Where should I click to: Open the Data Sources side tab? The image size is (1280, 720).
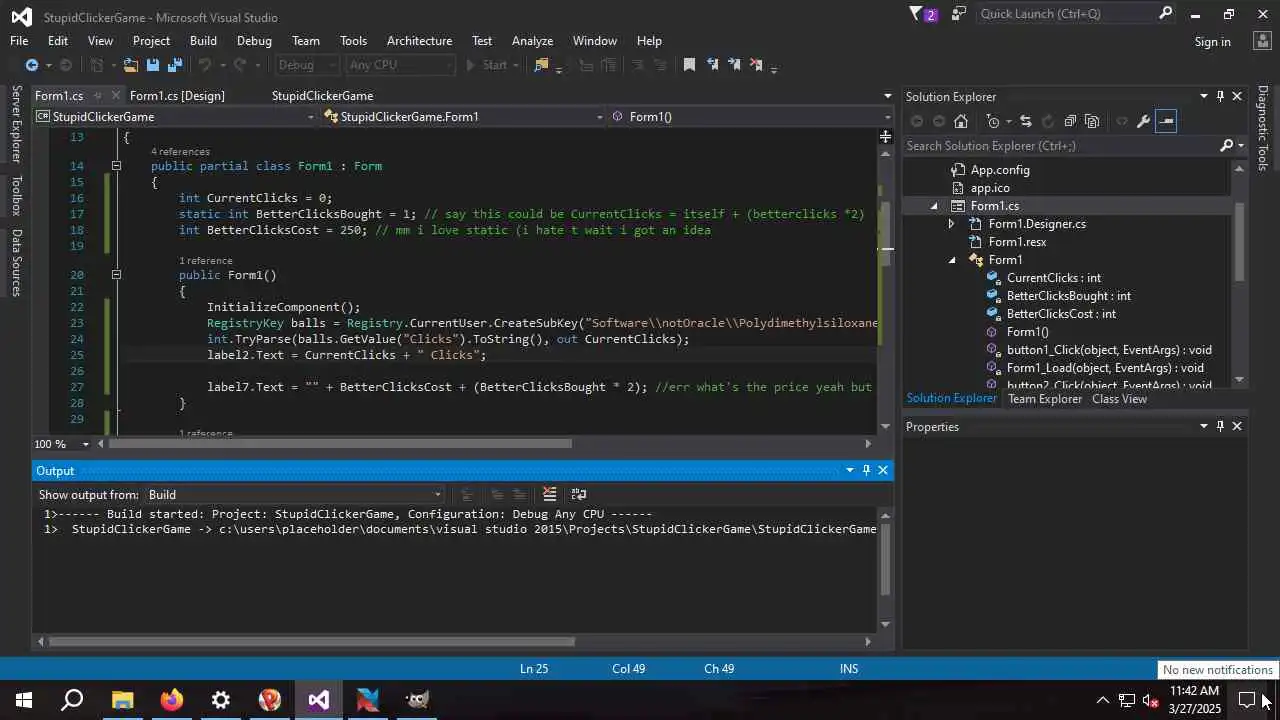[16, 263]
